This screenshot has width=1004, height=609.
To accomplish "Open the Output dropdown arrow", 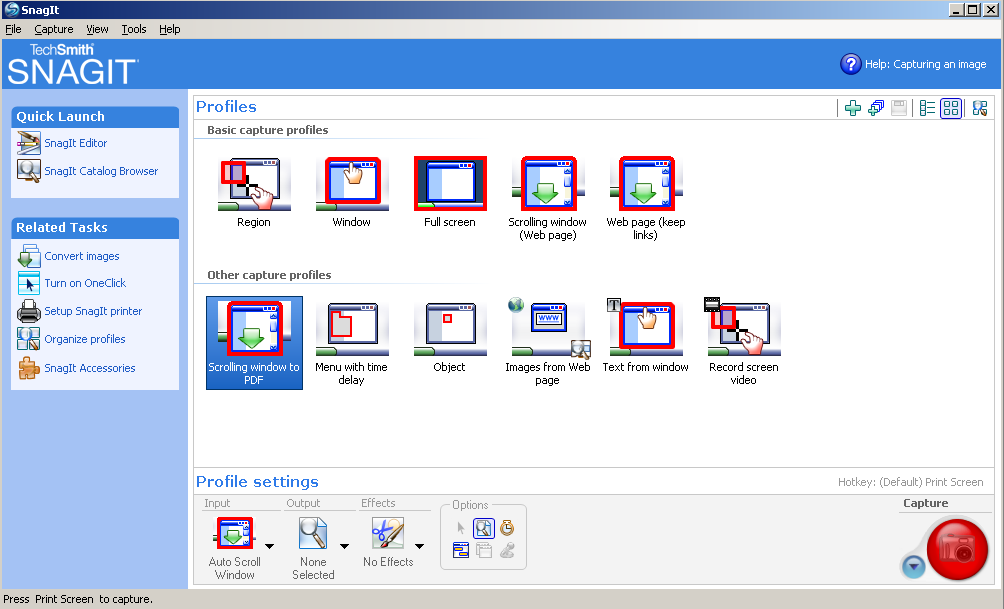I will (344, 546).
